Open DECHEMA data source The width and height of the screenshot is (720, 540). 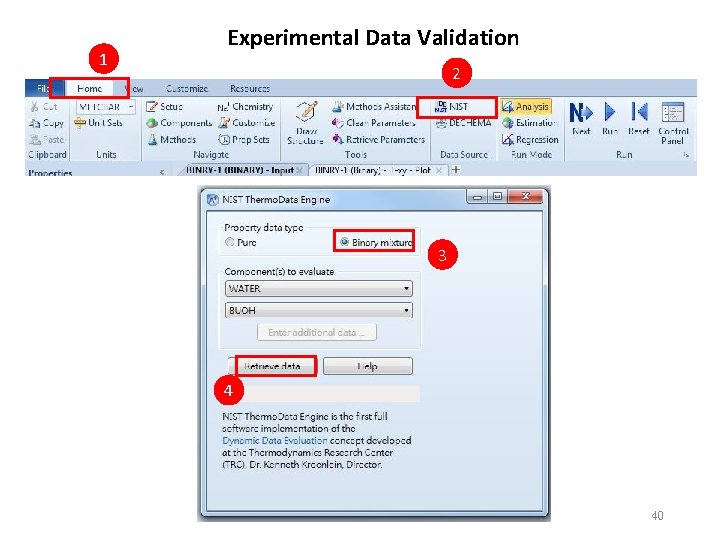(463, 123)
